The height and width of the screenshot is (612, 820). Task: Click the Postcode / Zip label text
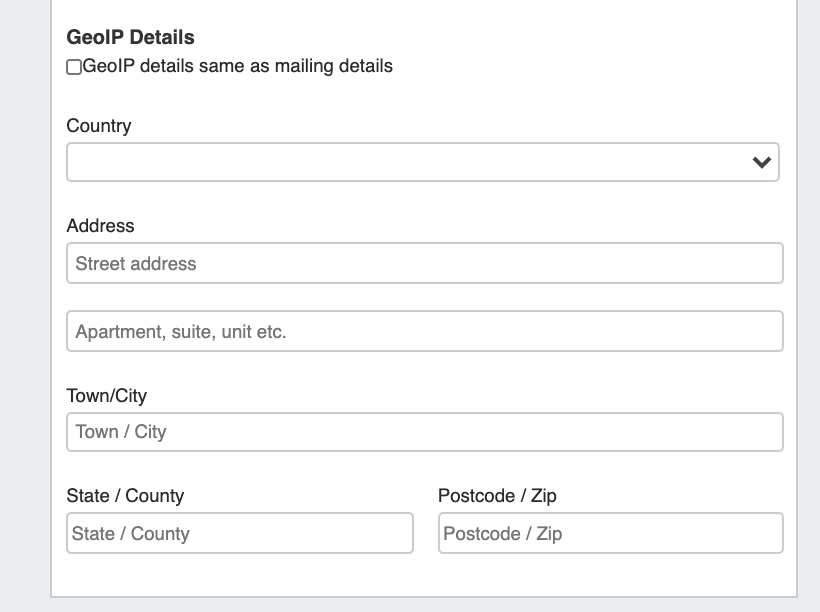(x=497, y=496)
